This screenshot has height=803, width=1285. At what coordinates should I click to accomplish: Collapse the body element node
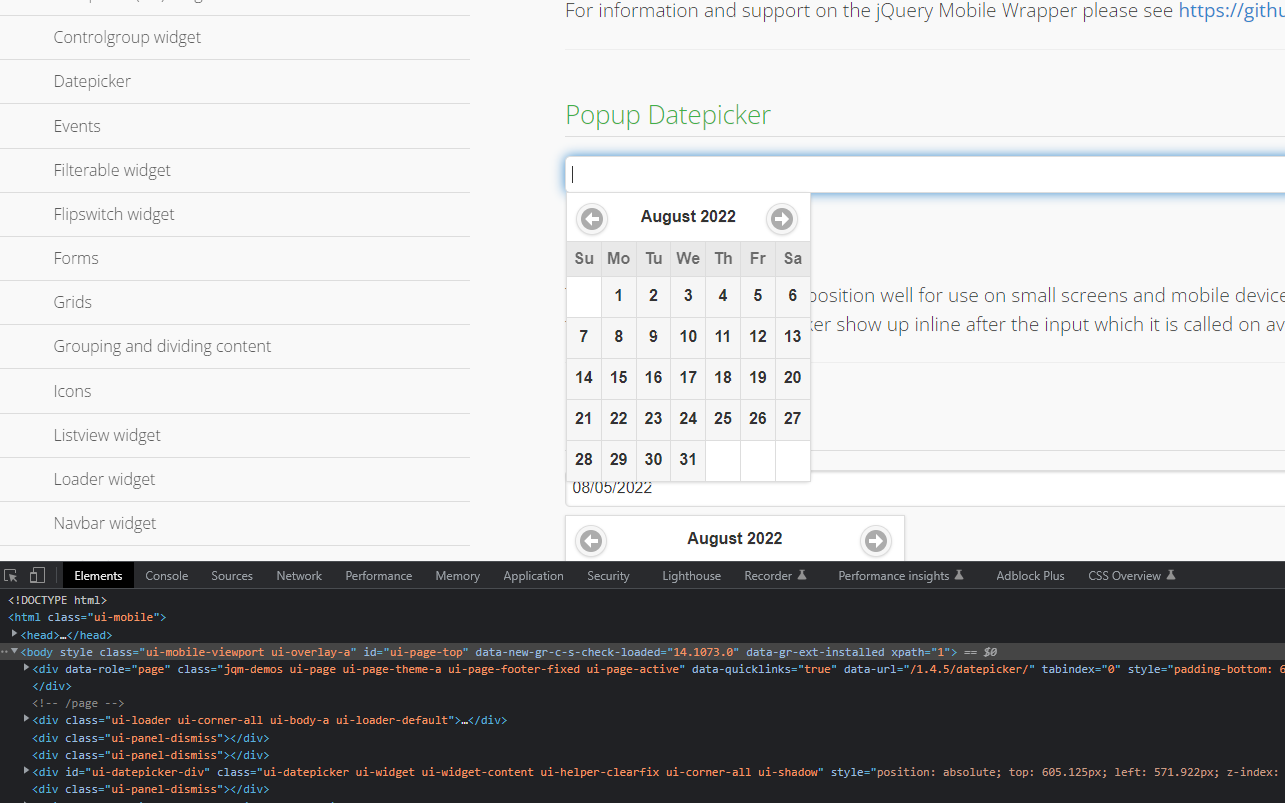click(x=14, y=651)
